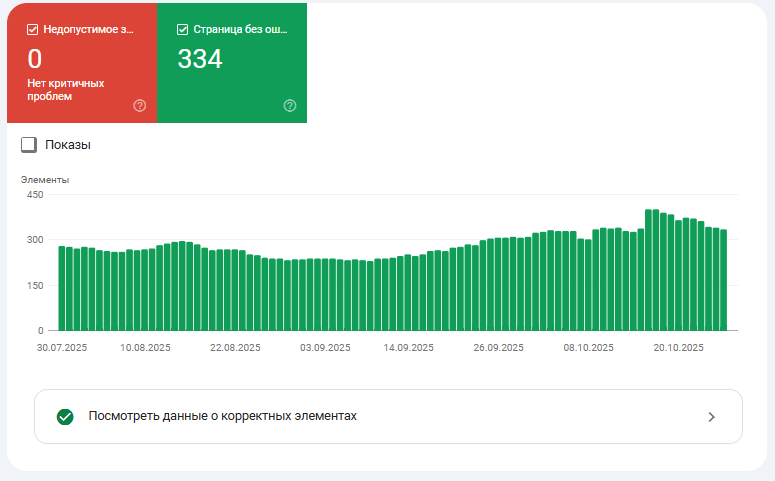Click the "03.09.2025" date label
This screenshot has width=775, height=481.
tap(325, 348)
